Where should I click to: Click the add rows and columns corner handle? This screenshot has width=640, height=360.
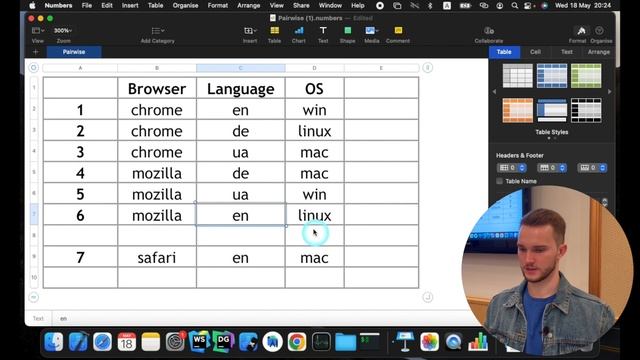tap(427, 297)
